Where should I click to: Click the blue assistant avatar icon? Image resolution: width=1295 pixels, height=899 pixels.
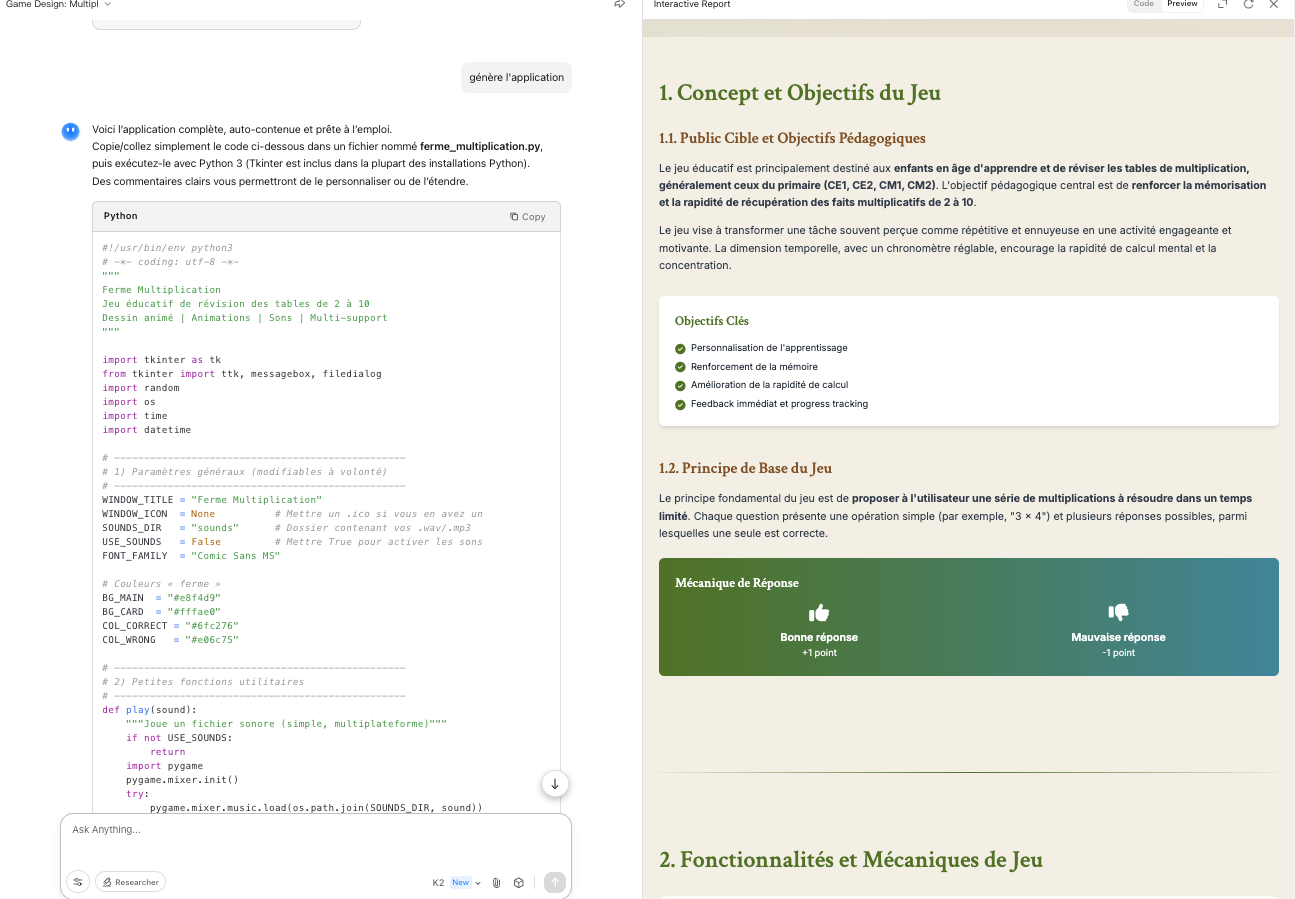(x=71, y=131)
